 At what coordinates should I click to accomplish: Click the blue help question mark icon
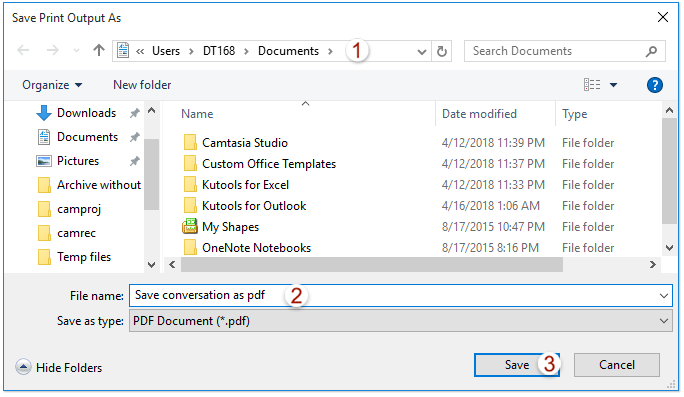[x=655, y=85]
